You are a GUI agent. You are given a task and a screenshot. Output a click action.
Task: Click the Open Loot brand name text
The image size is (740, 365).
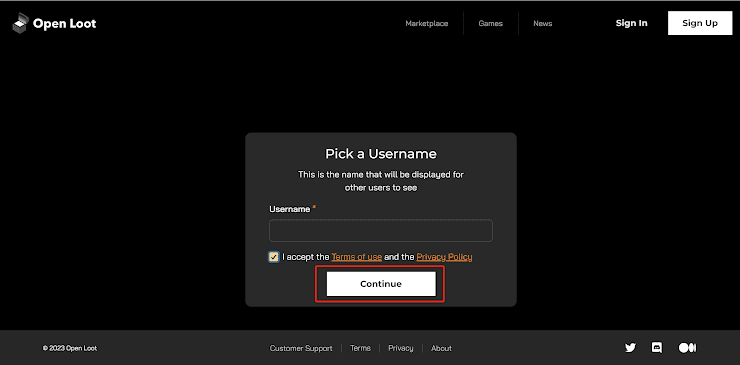(x=65, y=23)
